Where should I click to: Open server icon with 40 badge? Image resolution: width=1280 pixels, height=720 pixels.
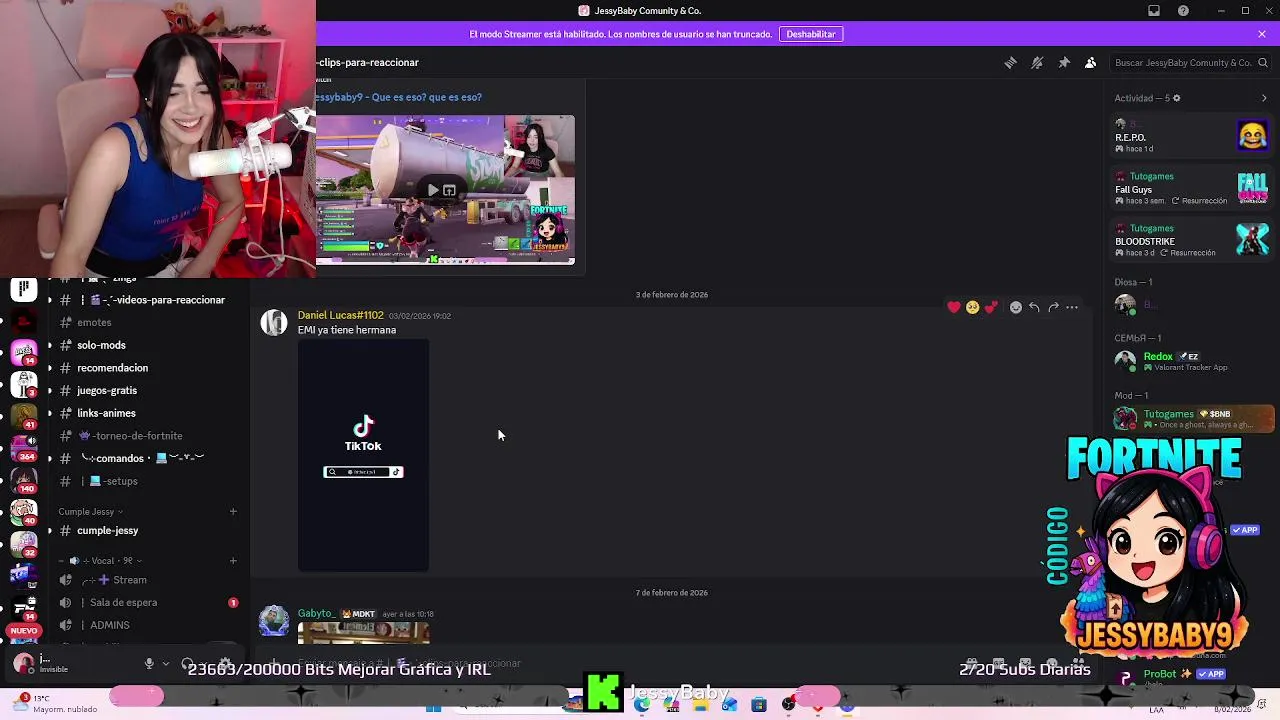[x=24, y=512]
